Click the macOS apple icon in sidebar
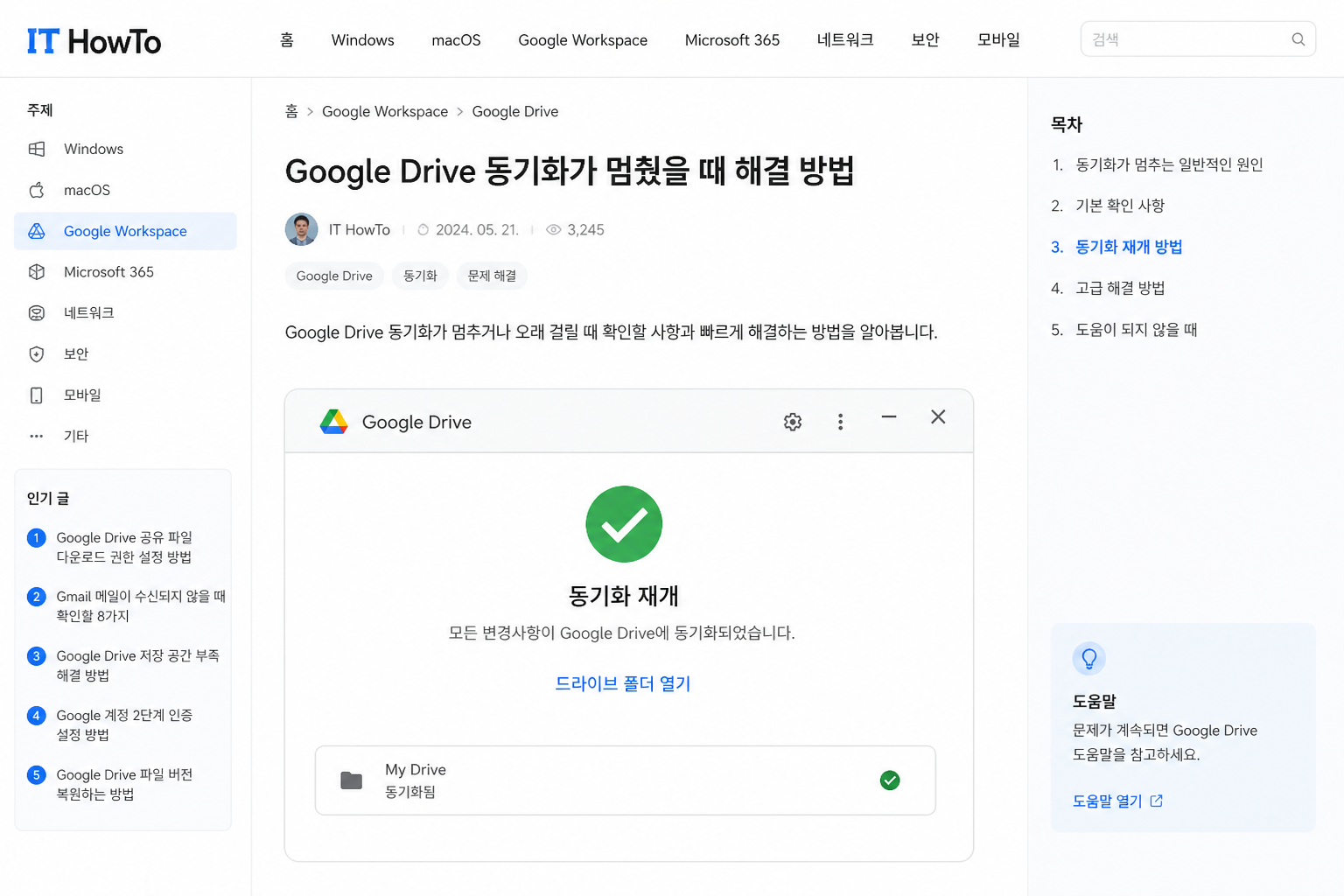The width and height of the screenshot is (1344, 896). [37, 190]
